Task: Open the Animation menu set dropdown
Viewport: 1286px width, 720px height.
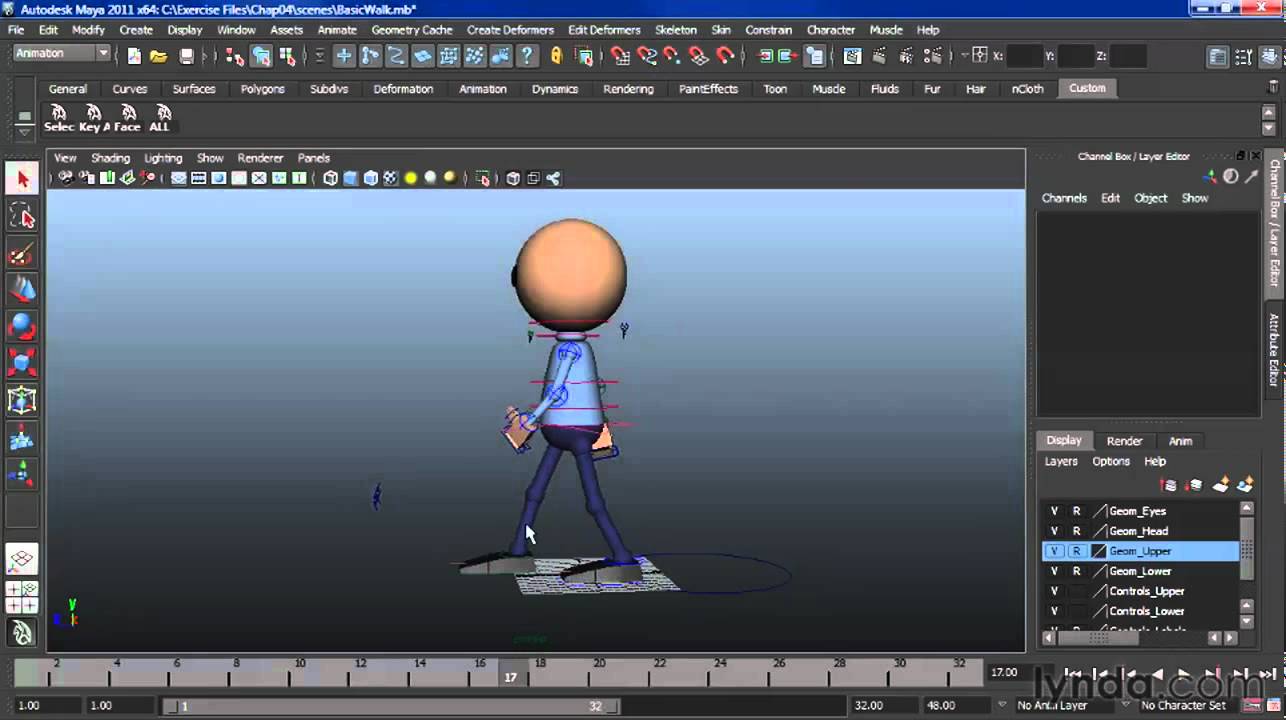Action: [x=61, y=53]
